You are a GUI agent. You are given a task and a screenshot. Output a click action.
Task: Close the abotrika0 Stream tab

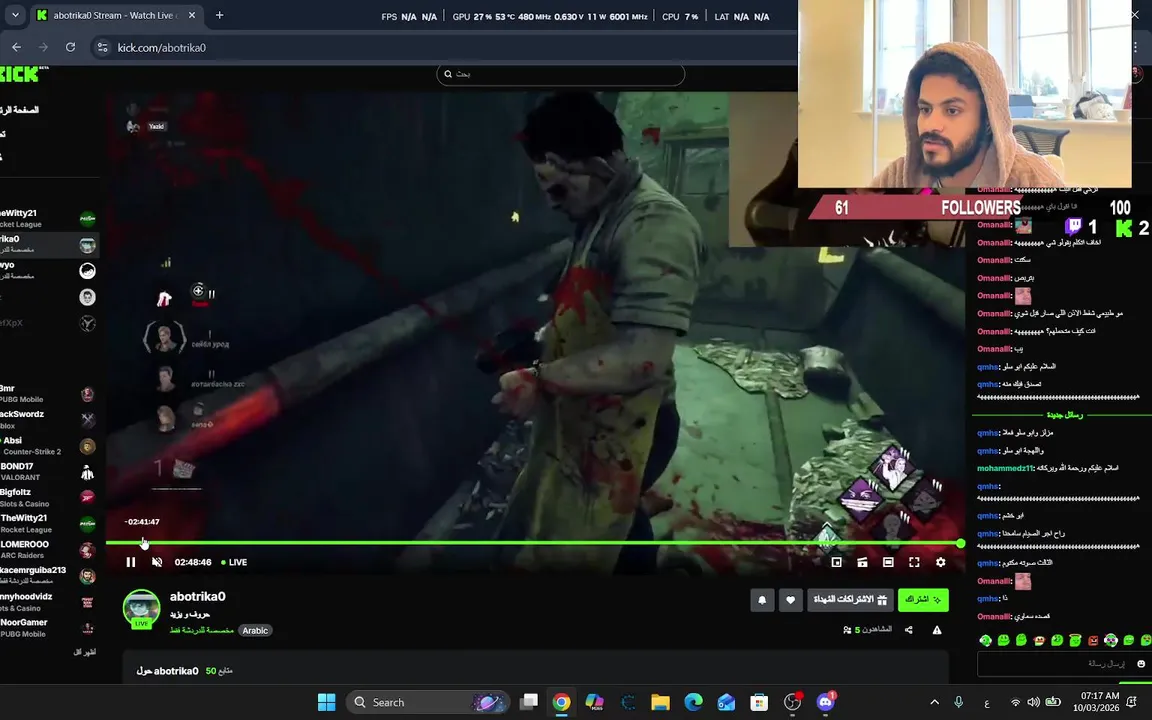[192, 15]
